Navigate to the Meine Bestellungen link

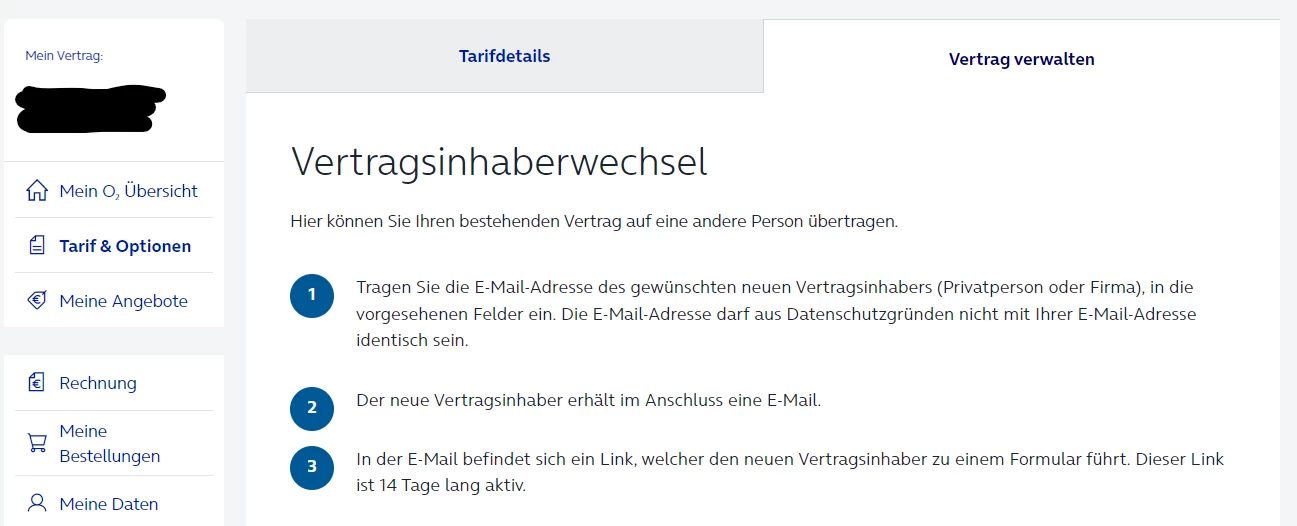pos(109,444)
